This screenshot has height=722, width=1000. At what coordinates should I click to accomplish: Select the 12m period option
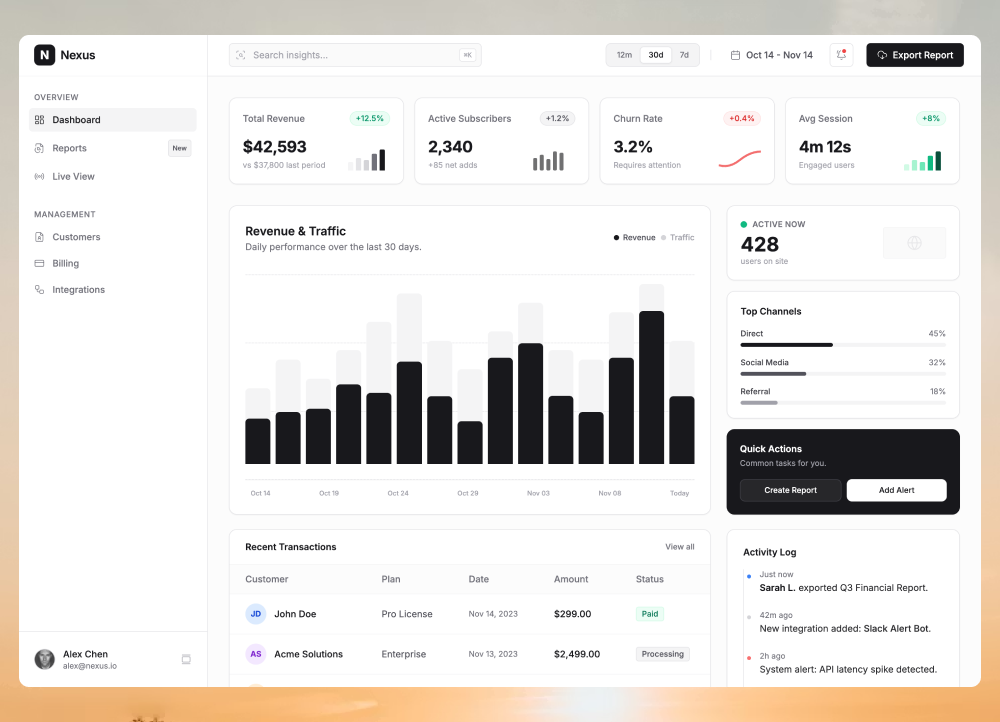[624, 55]
